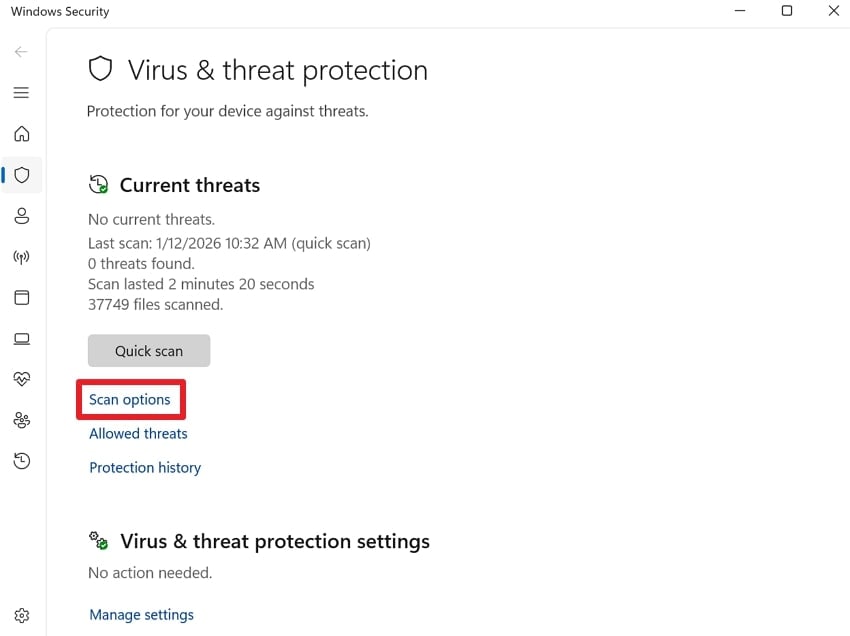Minimize the Windows Security window
This screenshot has height=636, width=850.
739,11
